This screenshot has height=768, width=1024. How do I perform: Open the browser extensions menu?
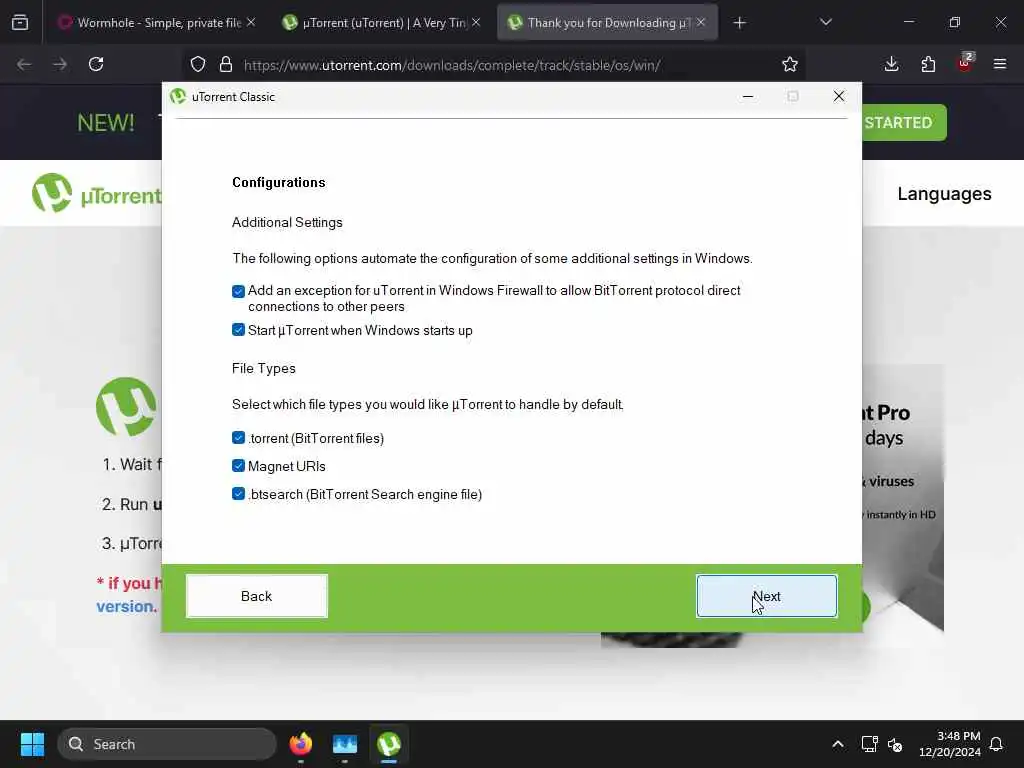pos(928,64)
